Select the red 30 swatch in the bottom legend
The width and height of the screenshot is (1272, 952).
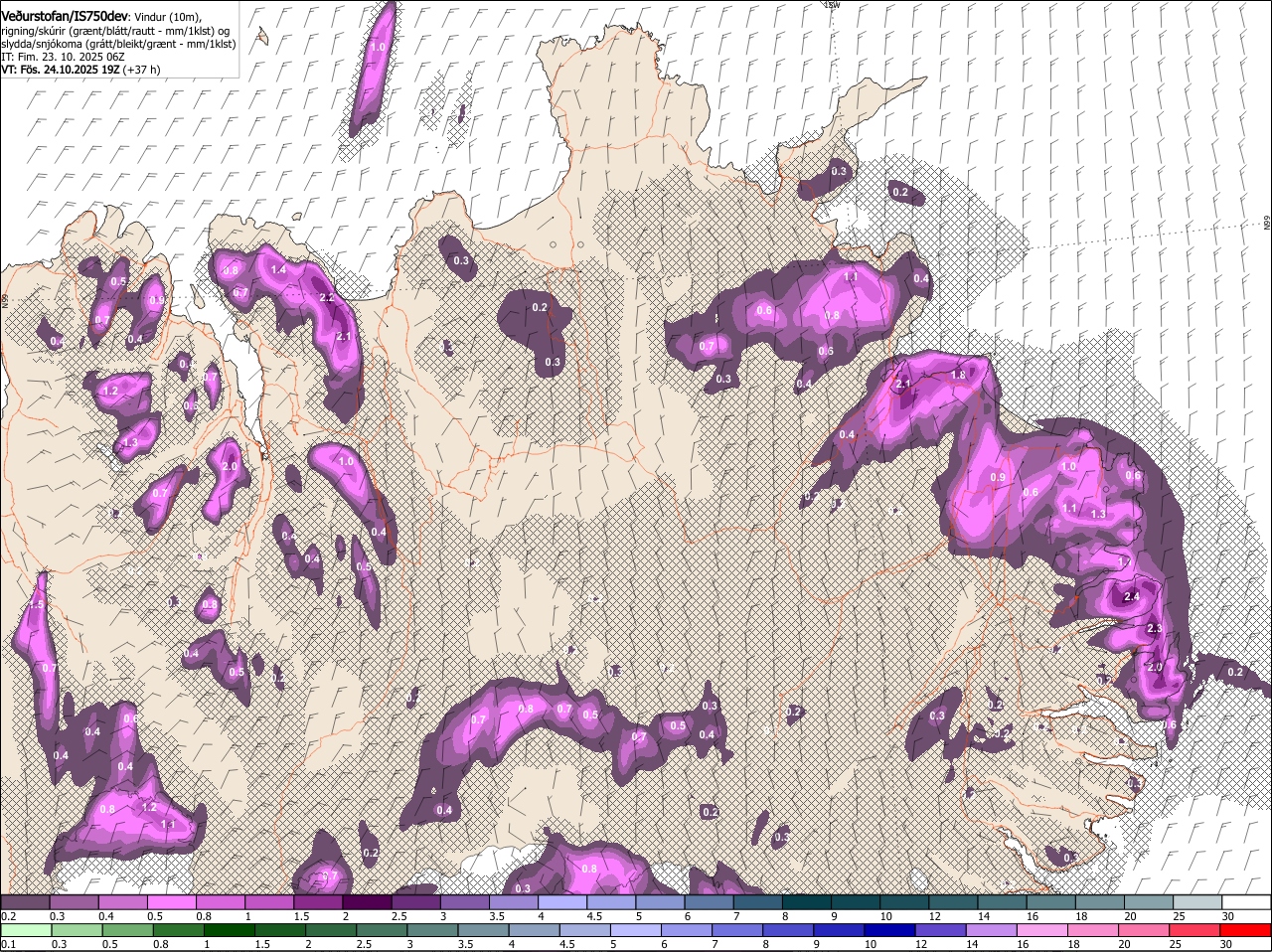(1246, 930)
